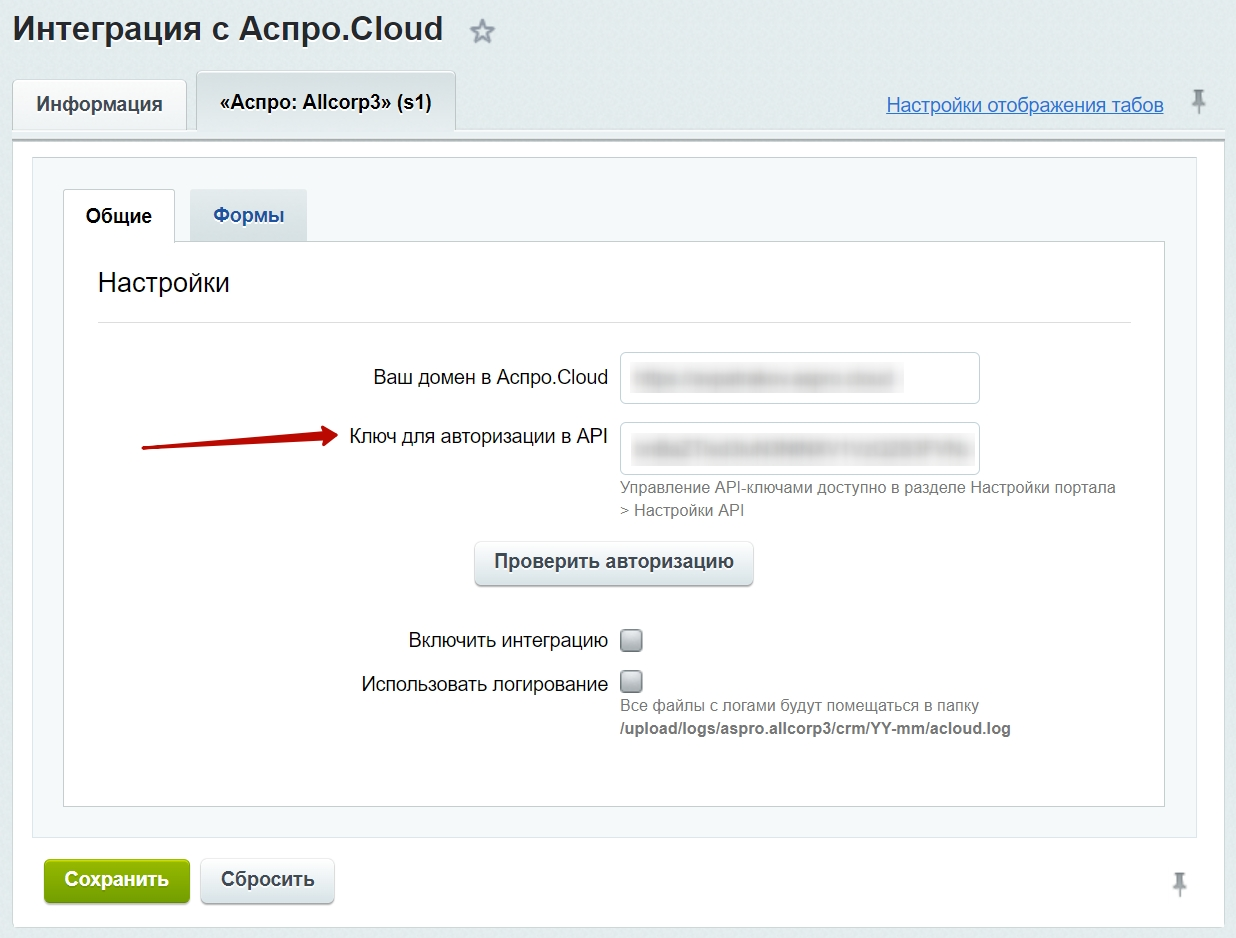
Task: Click the pin icon beside tab settings link
Action: (x=1199, y=101)
